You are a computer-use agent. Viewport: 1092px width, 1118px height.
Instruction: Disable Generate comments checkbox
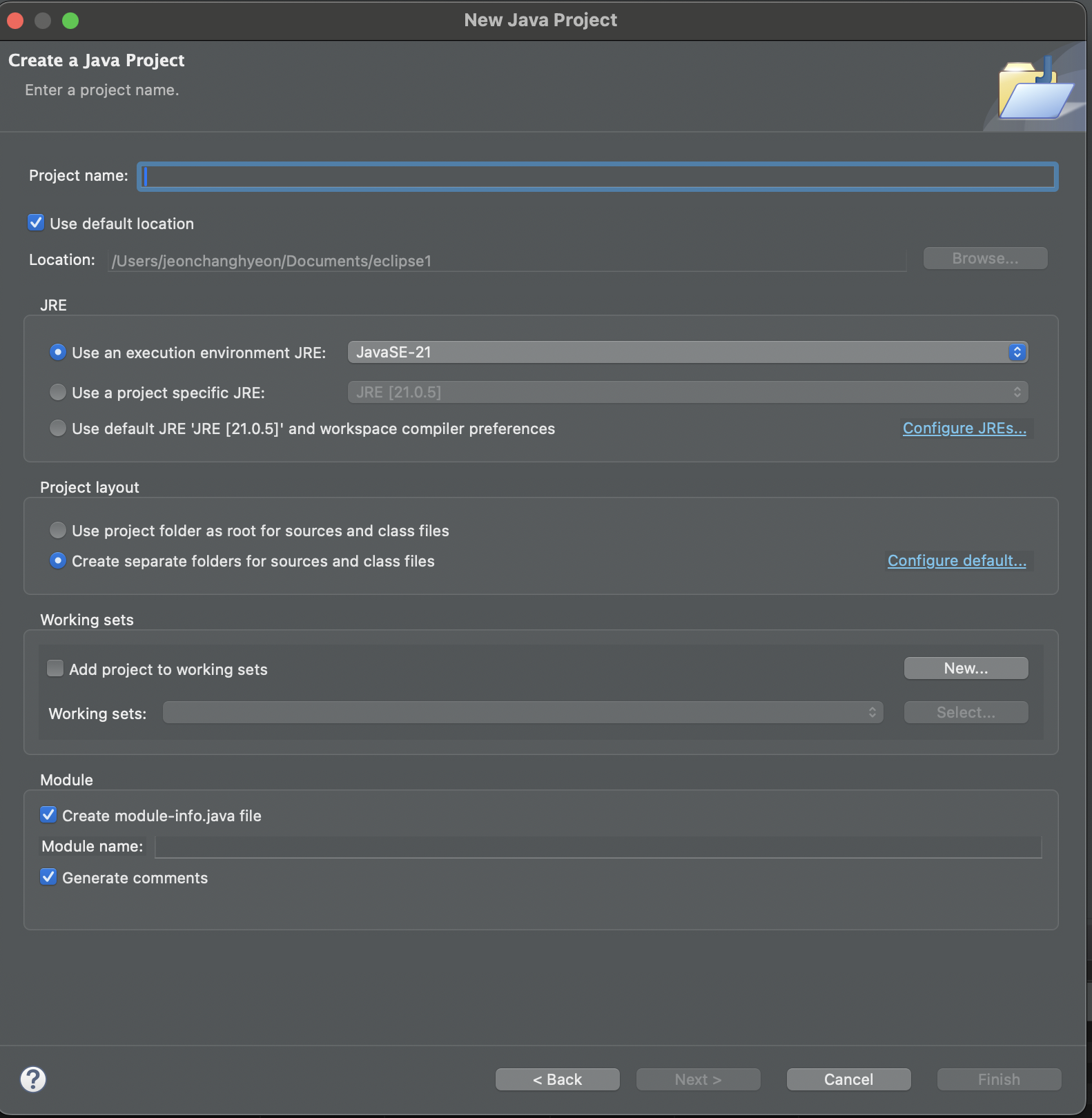point(48,876)
